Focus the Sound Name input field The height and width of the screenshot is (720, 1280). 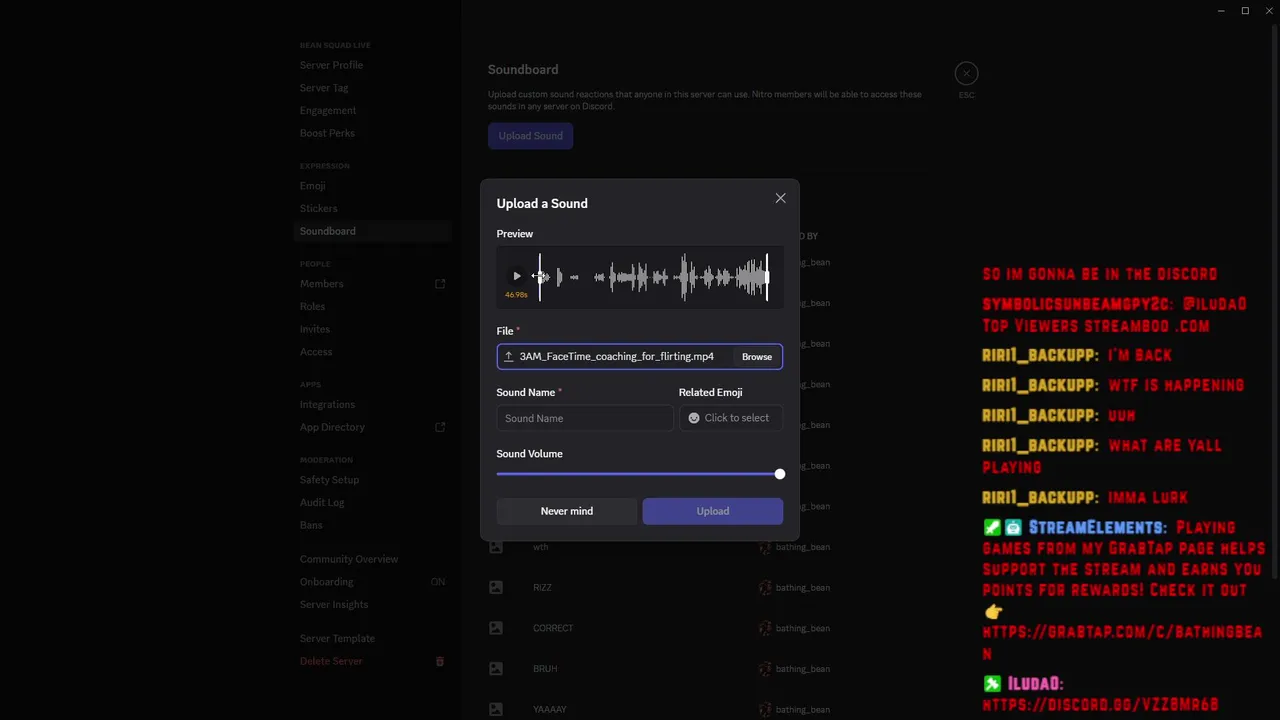[584, 418]
